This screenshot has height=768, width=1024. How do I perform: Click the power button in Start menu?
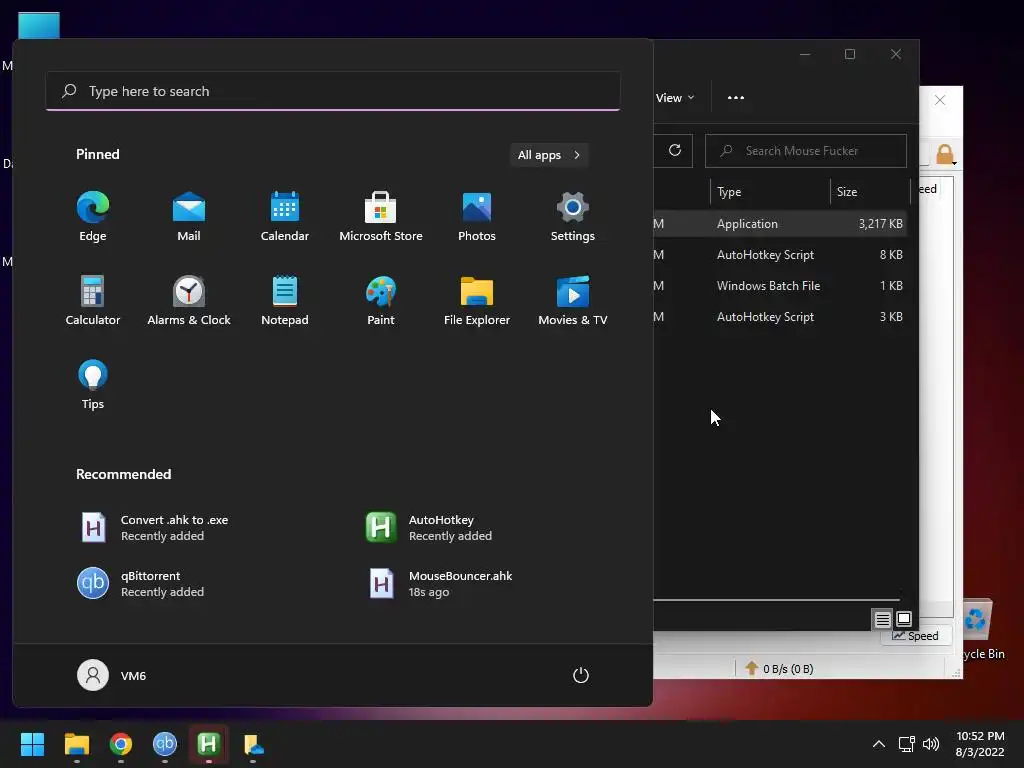[581, 675]
